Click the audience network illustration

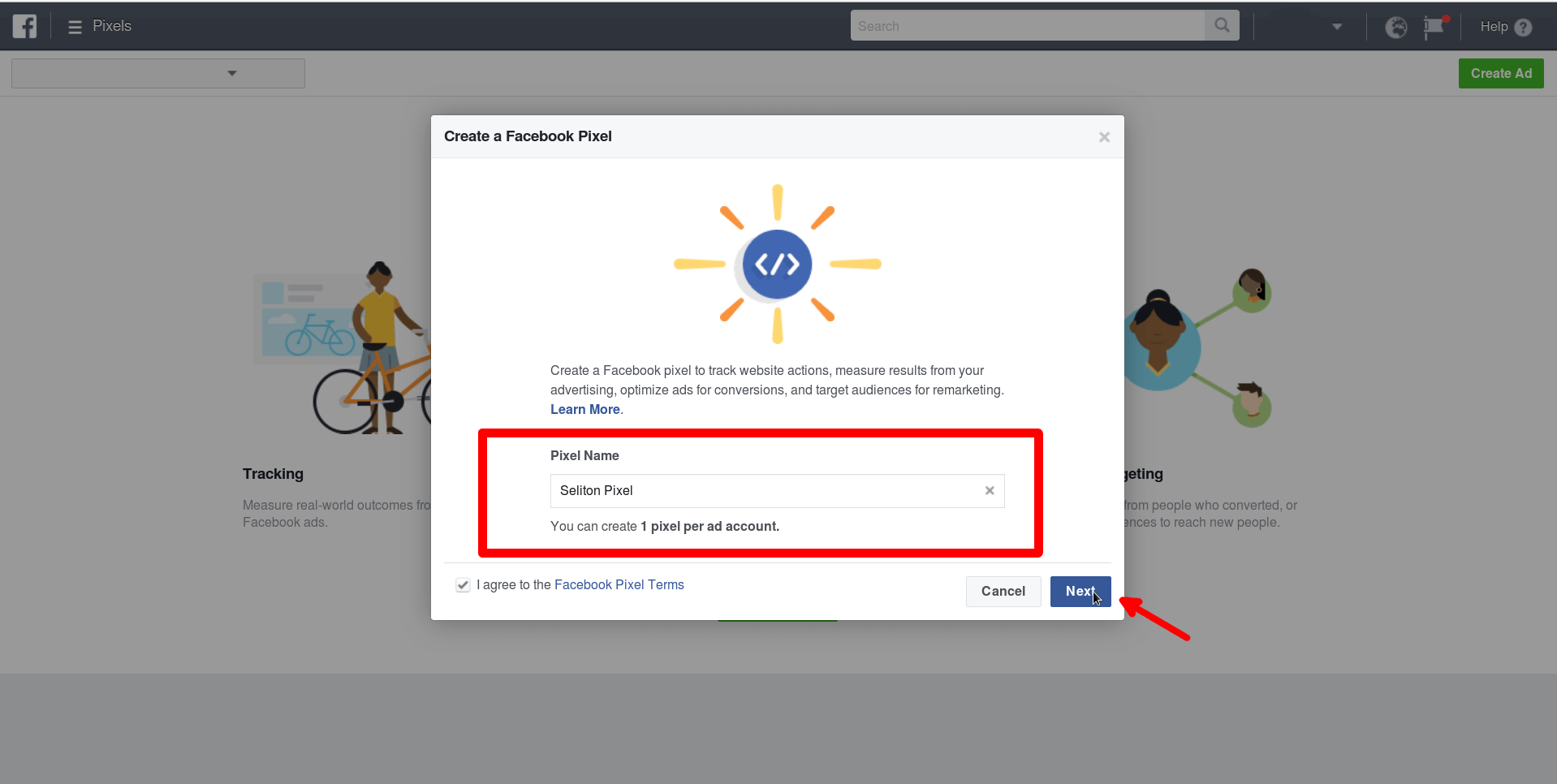[x=1198, y=347]
